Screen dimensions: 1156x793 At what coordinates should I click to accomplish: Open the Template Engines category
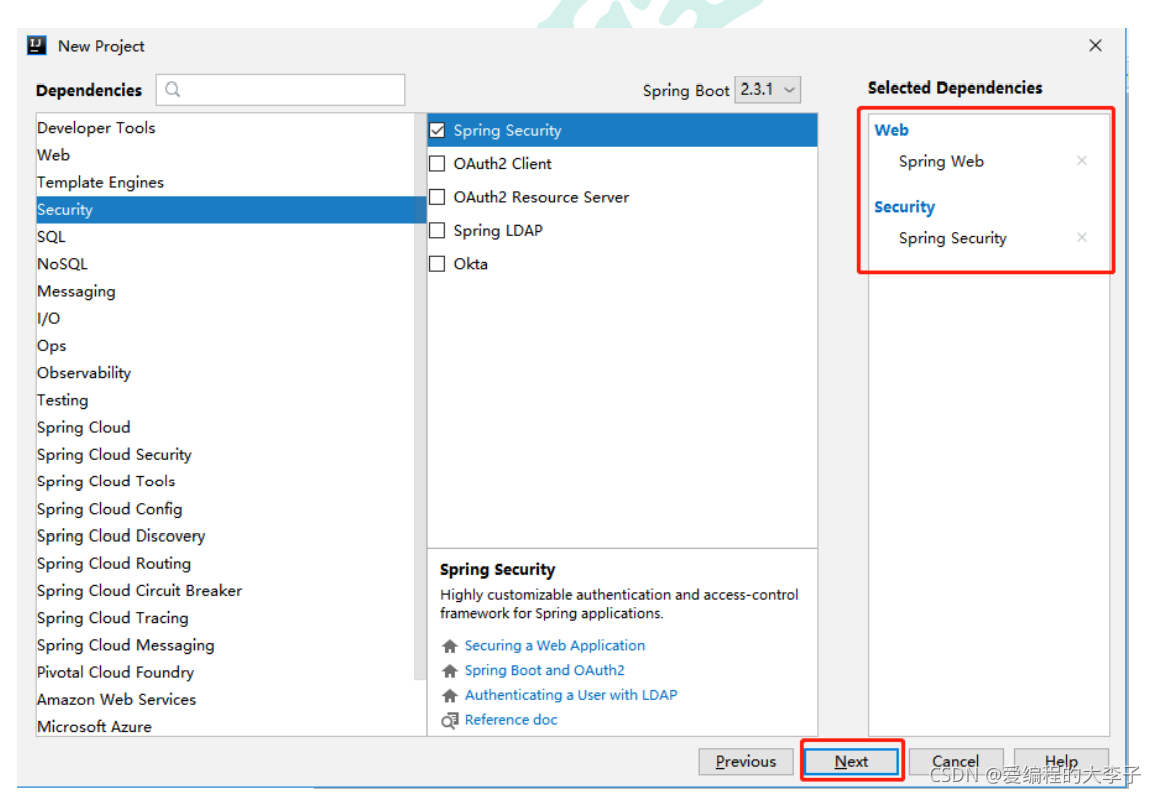226,182
